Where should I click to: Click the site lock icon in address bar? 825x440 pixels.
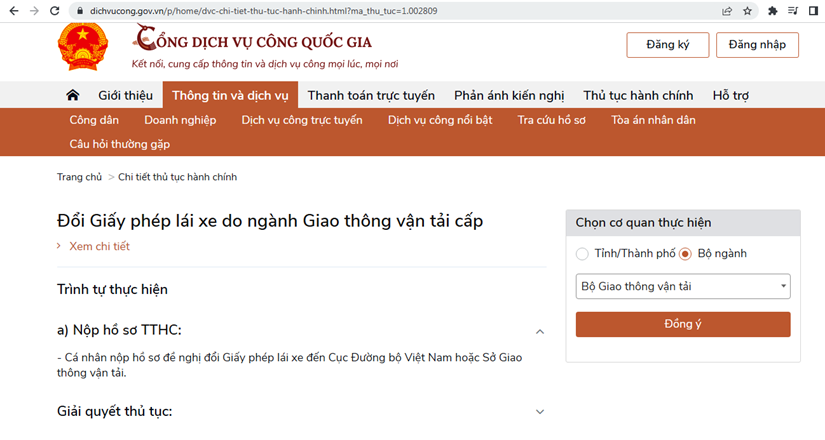click(80, 11)
